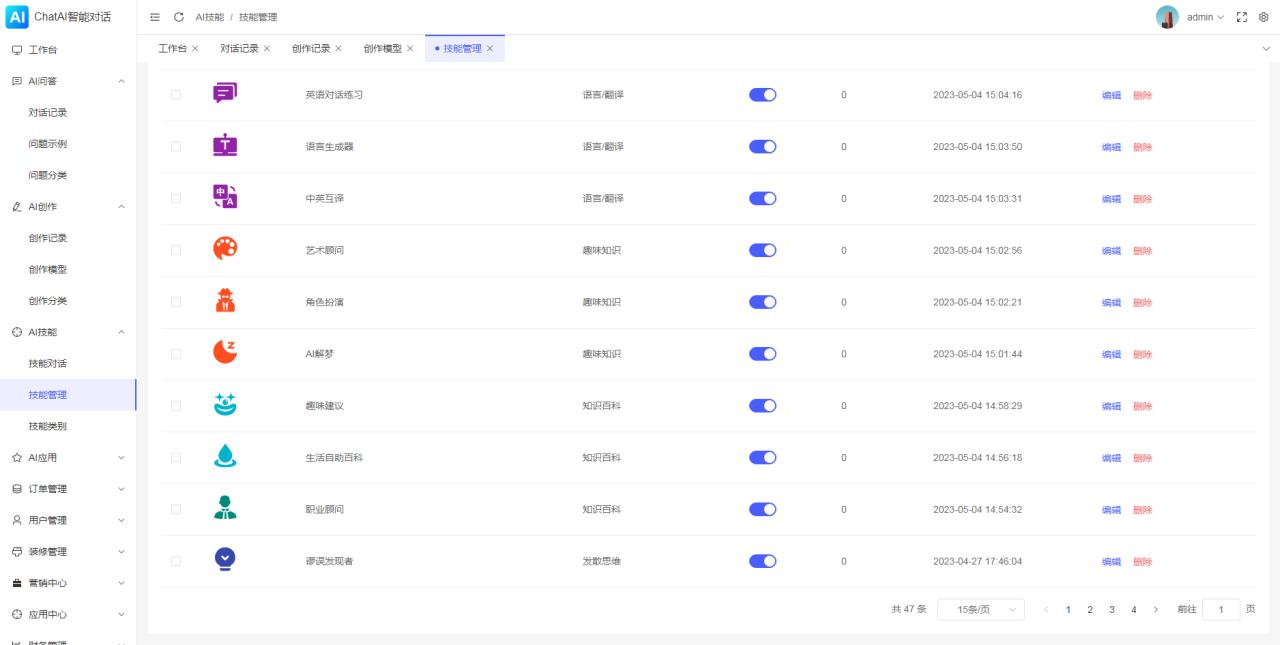Screen dimensions: 1280x645
Task: Close the 对话记录 tab
Action: (267, 49)
